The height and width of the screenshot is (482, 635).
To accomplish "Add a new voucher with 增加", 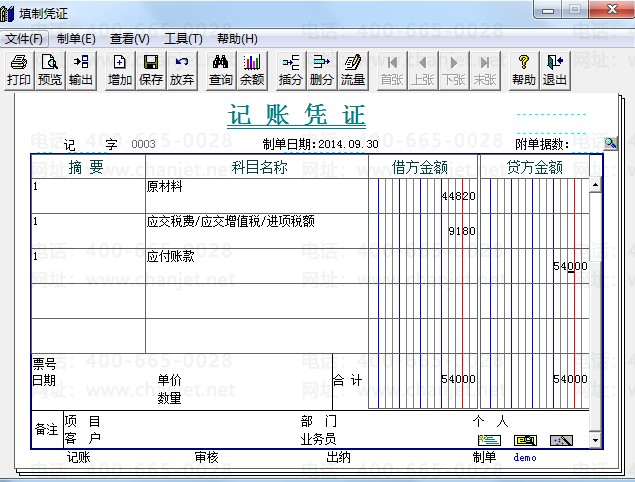I will coord(120,70).
